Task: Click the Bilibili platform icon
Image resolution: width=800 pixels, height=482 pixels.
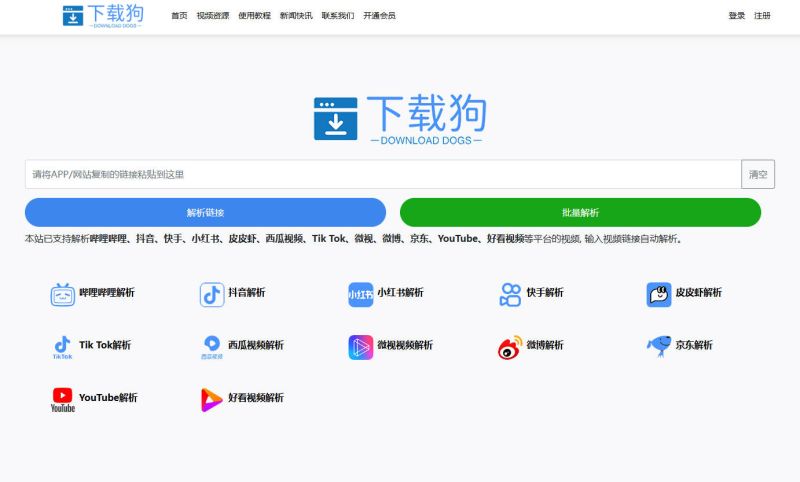Action: tap(63, 294)
